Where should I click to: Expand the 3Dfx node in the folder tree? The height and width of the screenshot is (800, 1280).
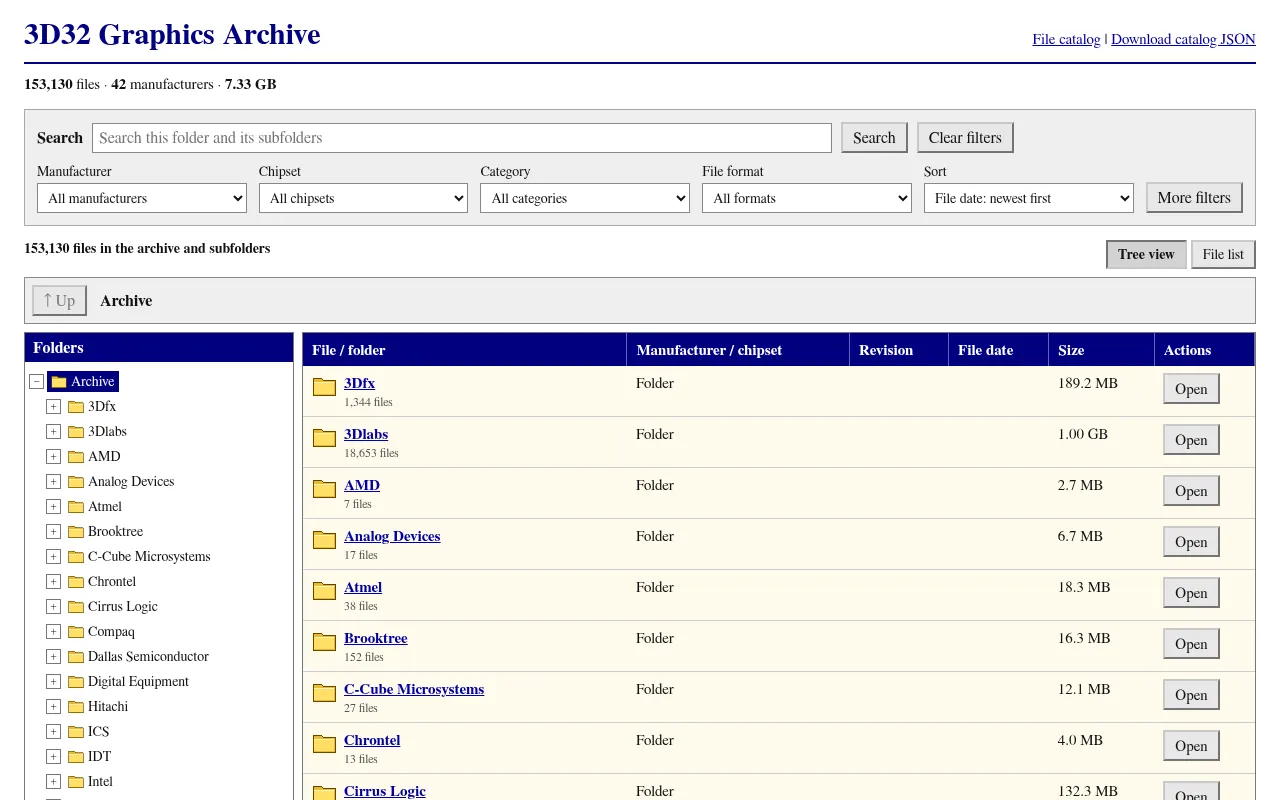pos(54,406)
